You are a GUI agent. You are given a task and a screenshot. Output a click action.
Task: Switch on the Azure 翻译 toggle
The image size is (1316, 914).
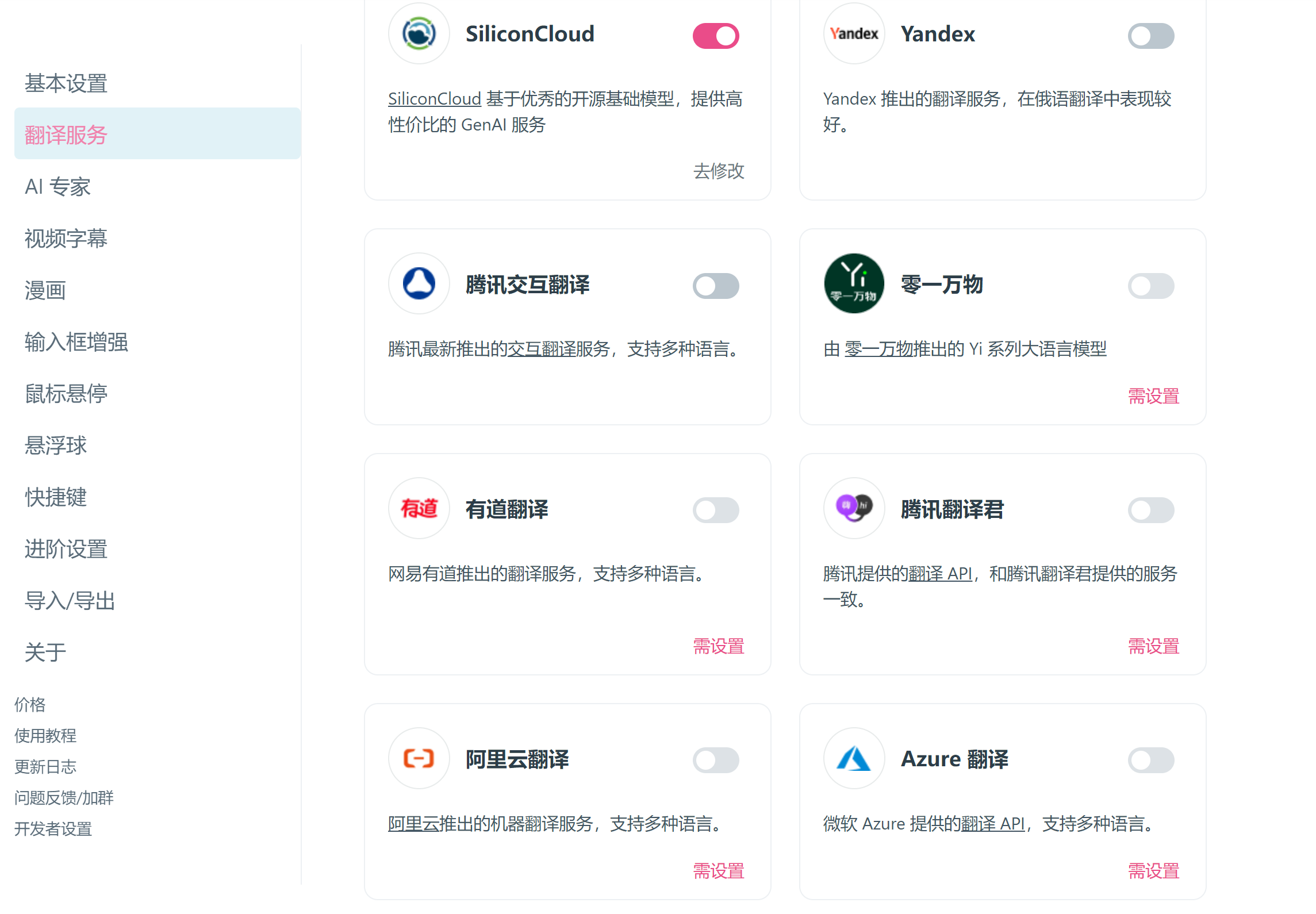(1150, 761)
